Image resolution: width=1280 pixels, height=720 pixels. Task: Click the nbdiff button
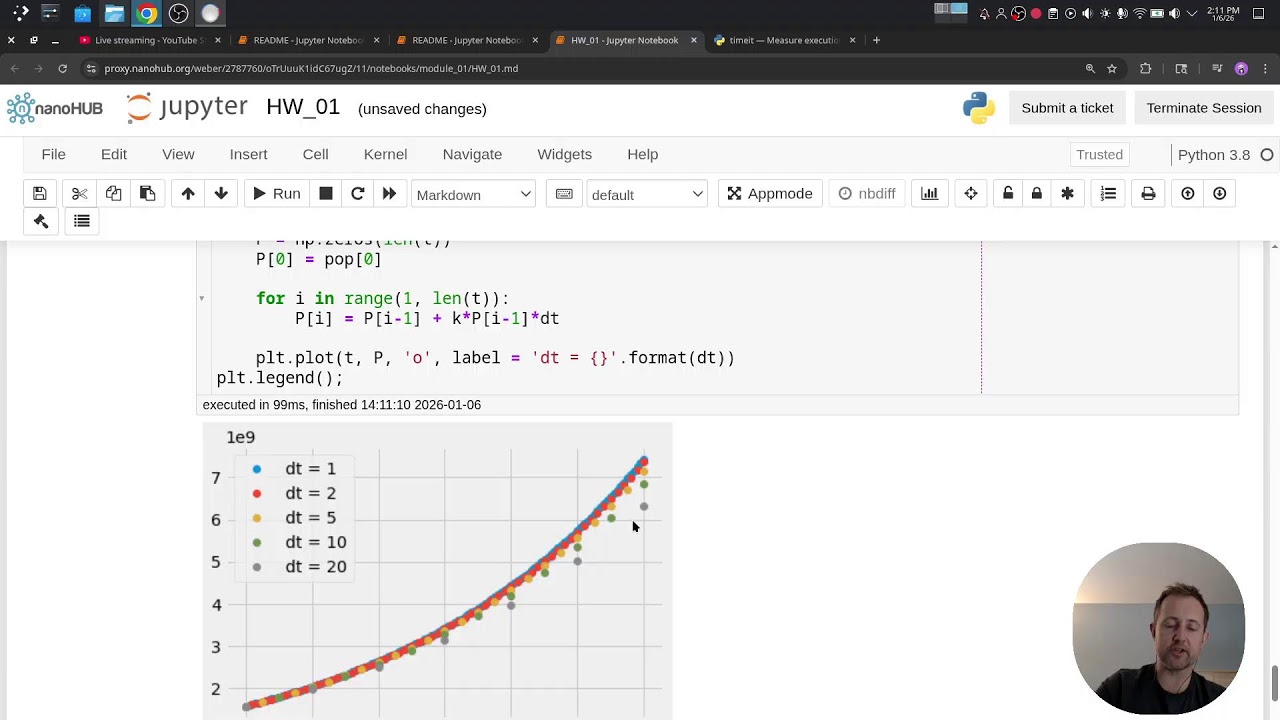coord(867,194)
